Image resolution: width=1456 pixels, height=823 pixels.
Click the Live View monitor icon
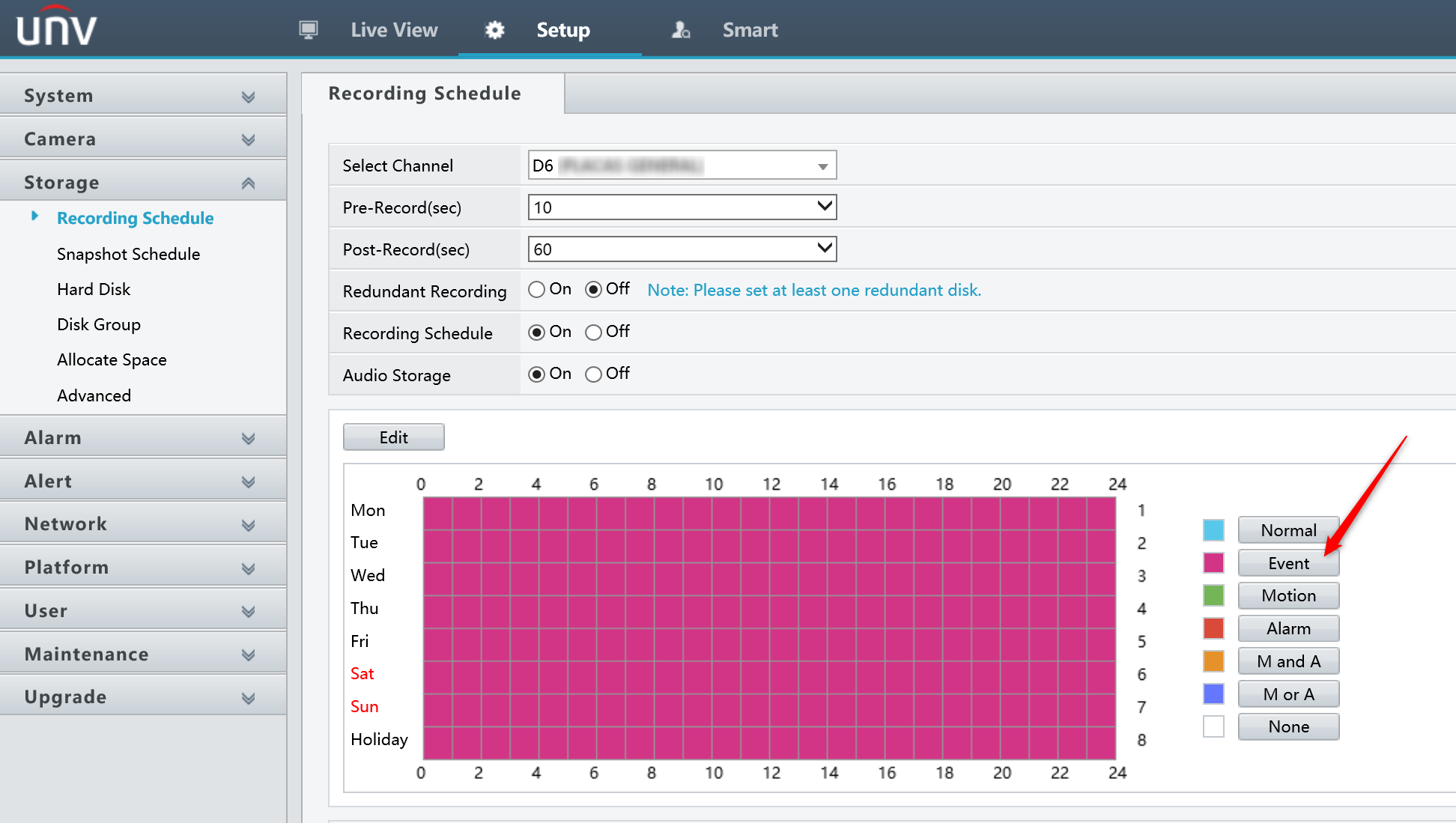(x=308, y=30)
